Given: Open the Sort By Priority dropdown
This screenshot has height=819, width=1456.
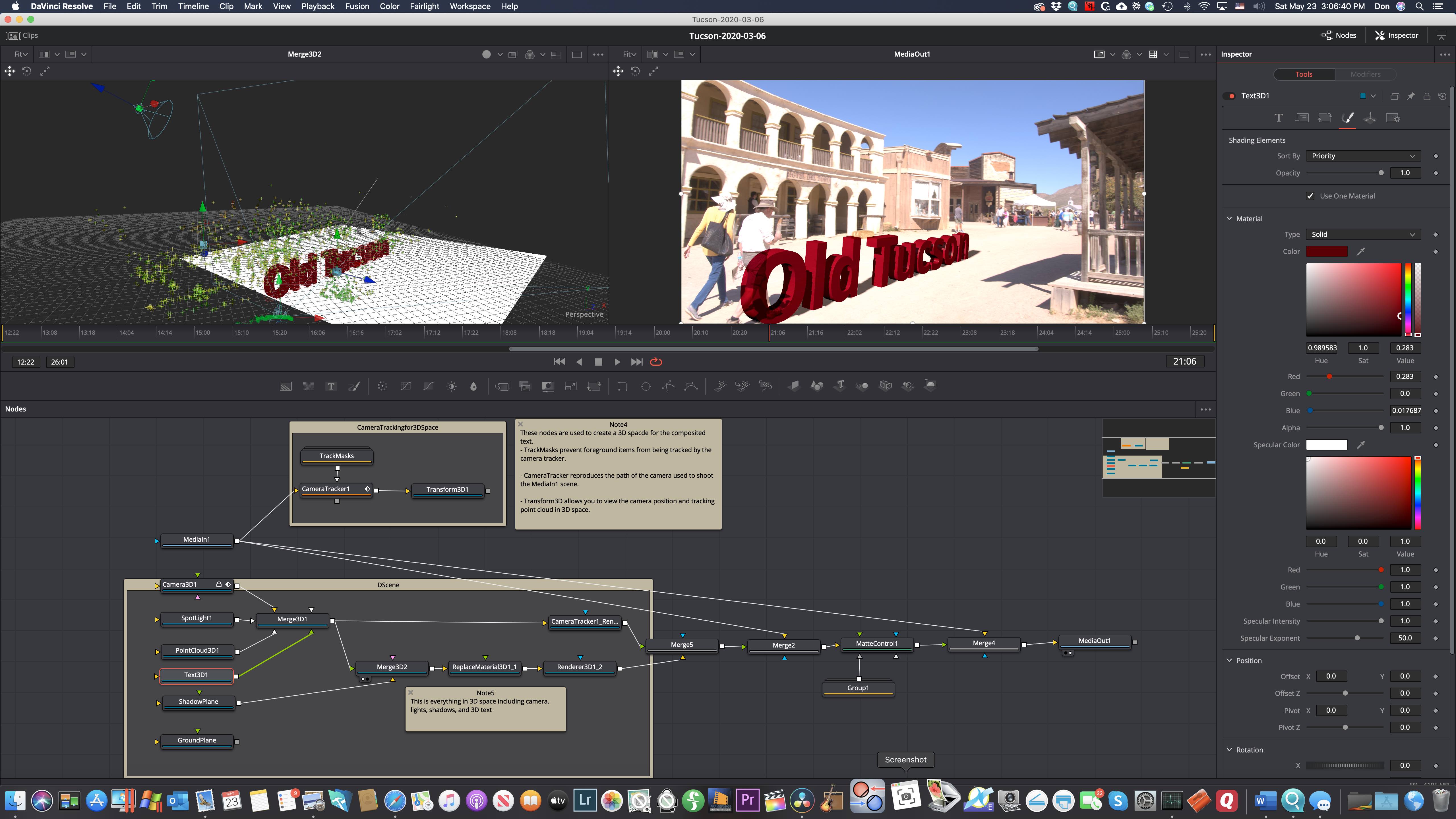Looking at the screenshot, I should pos(1363,156).
